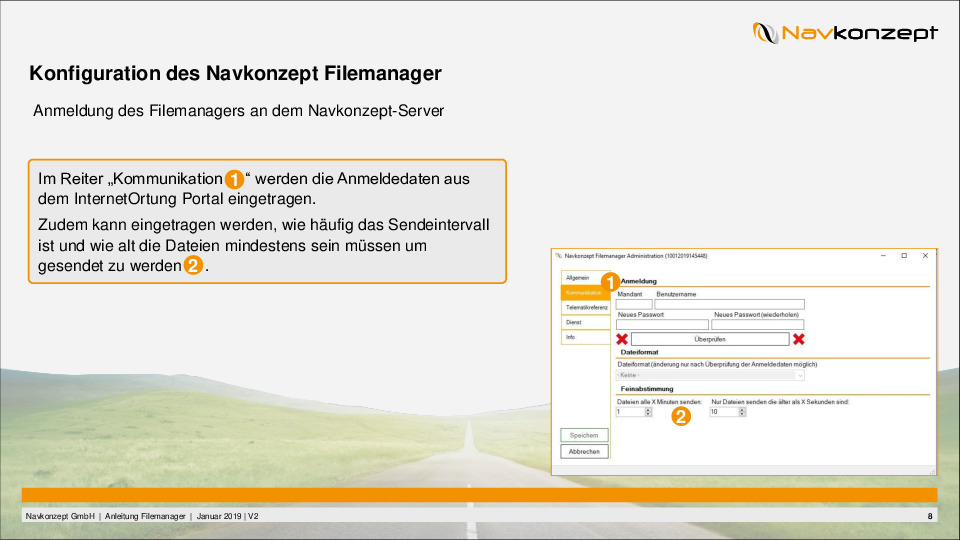Screen dimensions: 960x540
Task: Click the seconds file-age spinner arrows
Action: [x=741, y=411]
